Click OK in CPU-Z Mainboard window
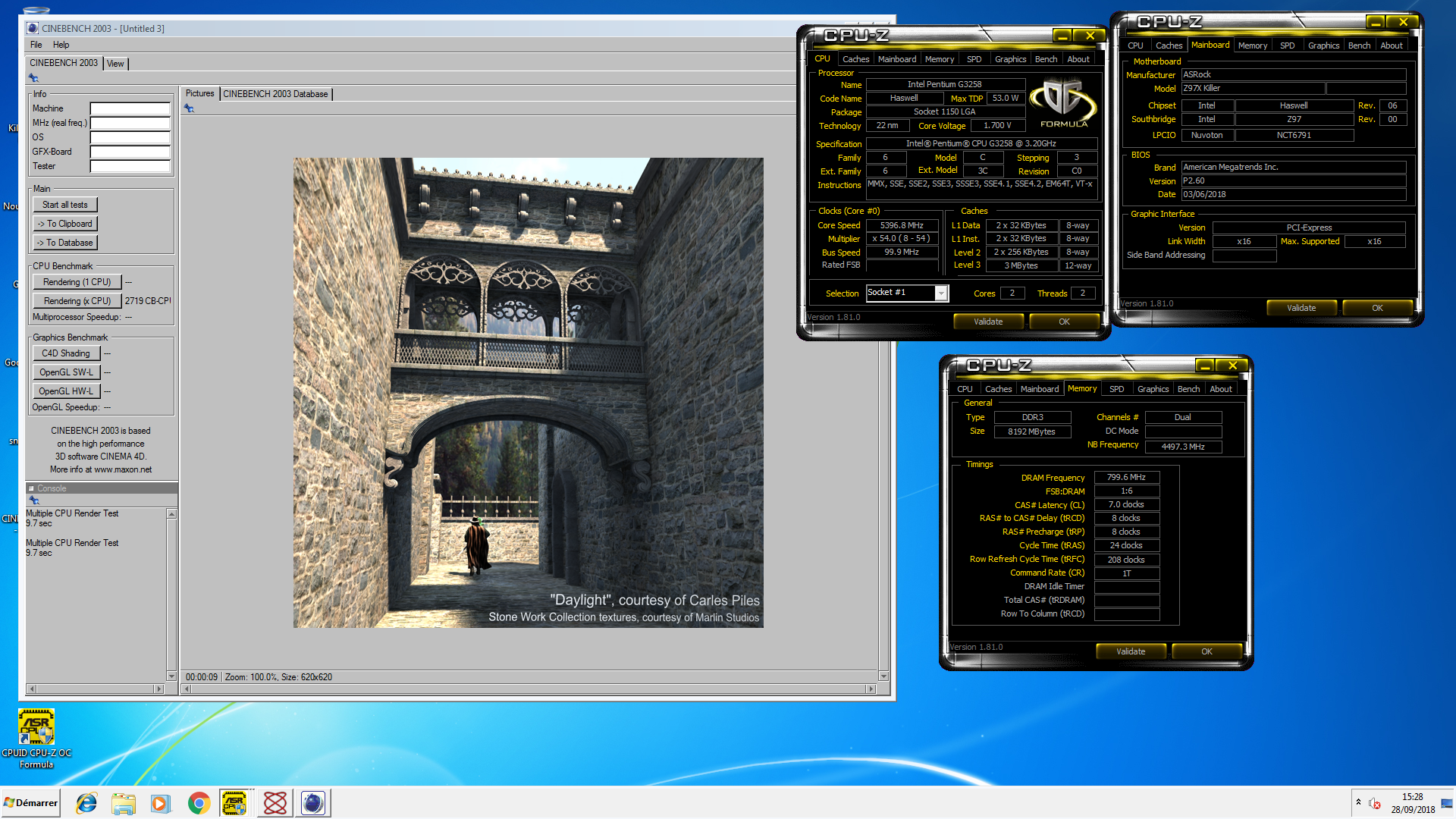 coord(1377,308)
